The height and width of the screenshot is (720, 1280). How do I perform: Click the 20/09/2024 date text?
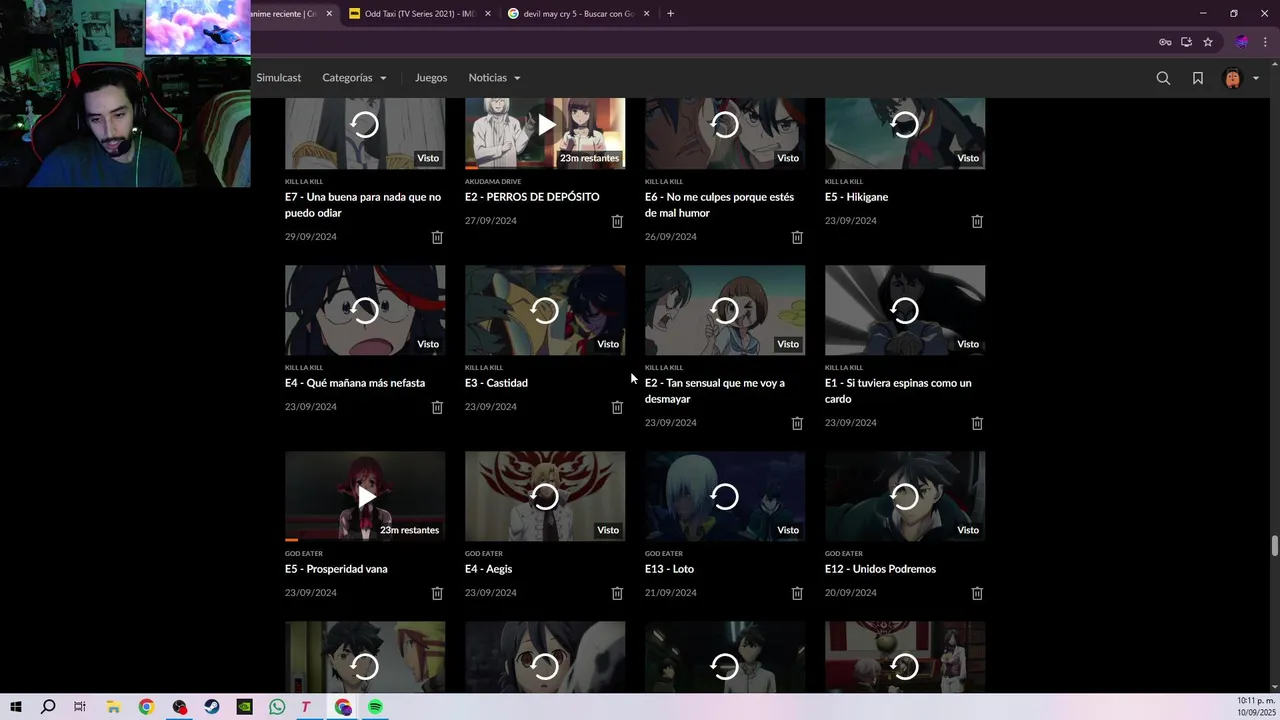[851, 593]
